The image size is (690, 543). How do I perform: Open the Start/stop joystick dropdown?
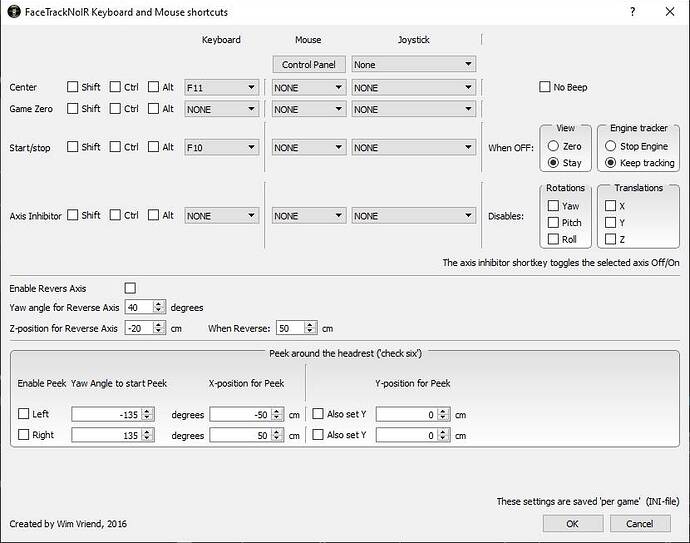413,147
